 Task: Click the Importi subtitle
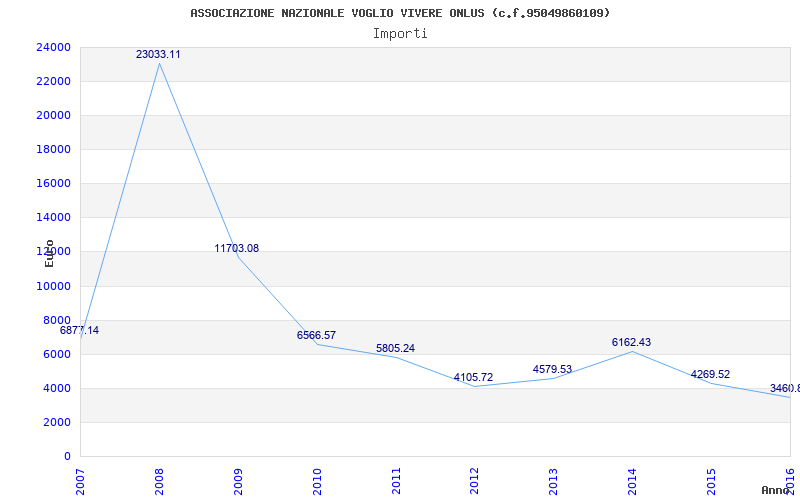click(400, 34)
